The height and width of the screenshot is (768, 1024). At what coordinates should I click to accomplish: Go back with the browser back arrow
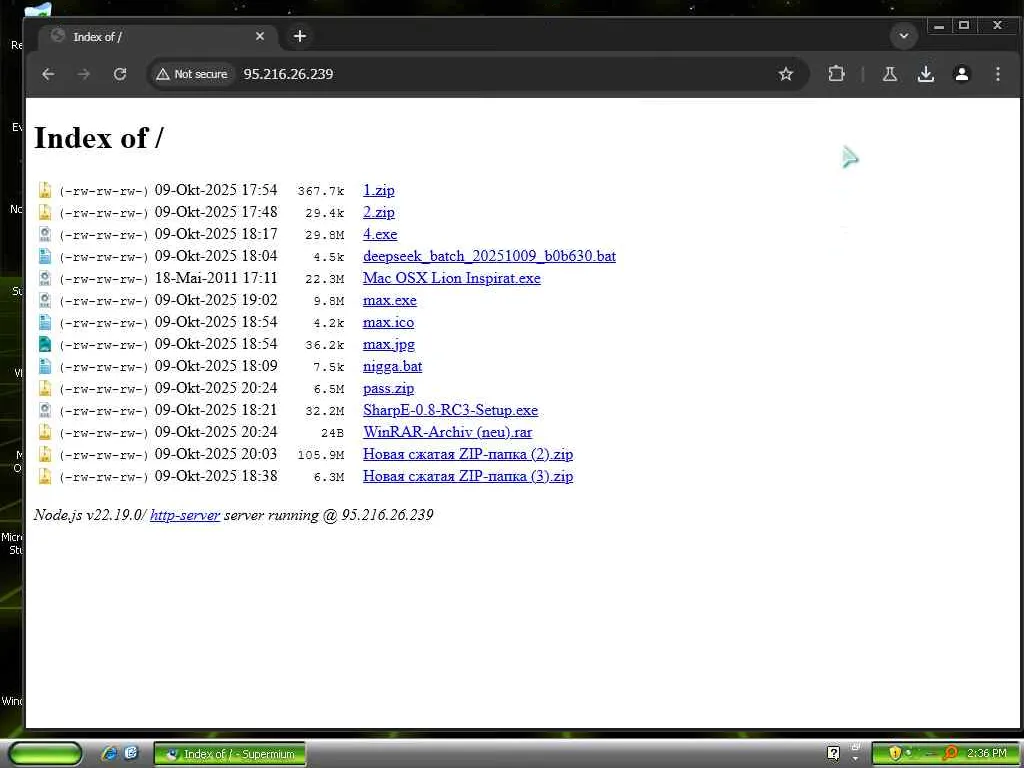coord(48,74)
